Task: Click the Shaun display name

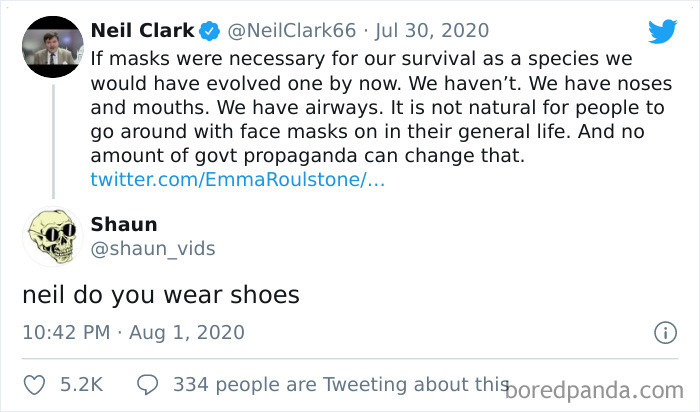Action: tap(124, 223)
